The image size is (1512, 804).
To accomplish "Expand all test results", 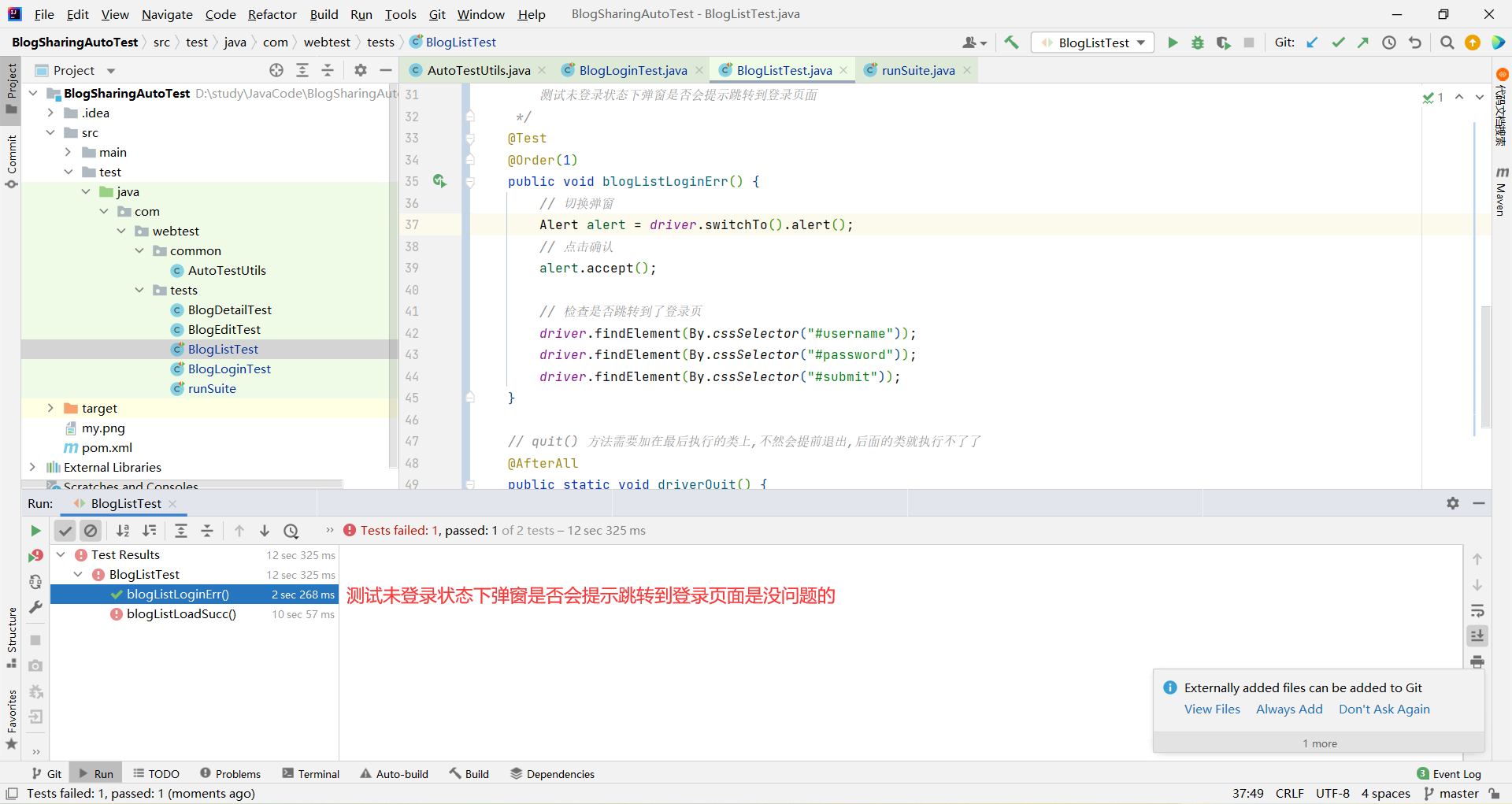I will click(181, 531).
